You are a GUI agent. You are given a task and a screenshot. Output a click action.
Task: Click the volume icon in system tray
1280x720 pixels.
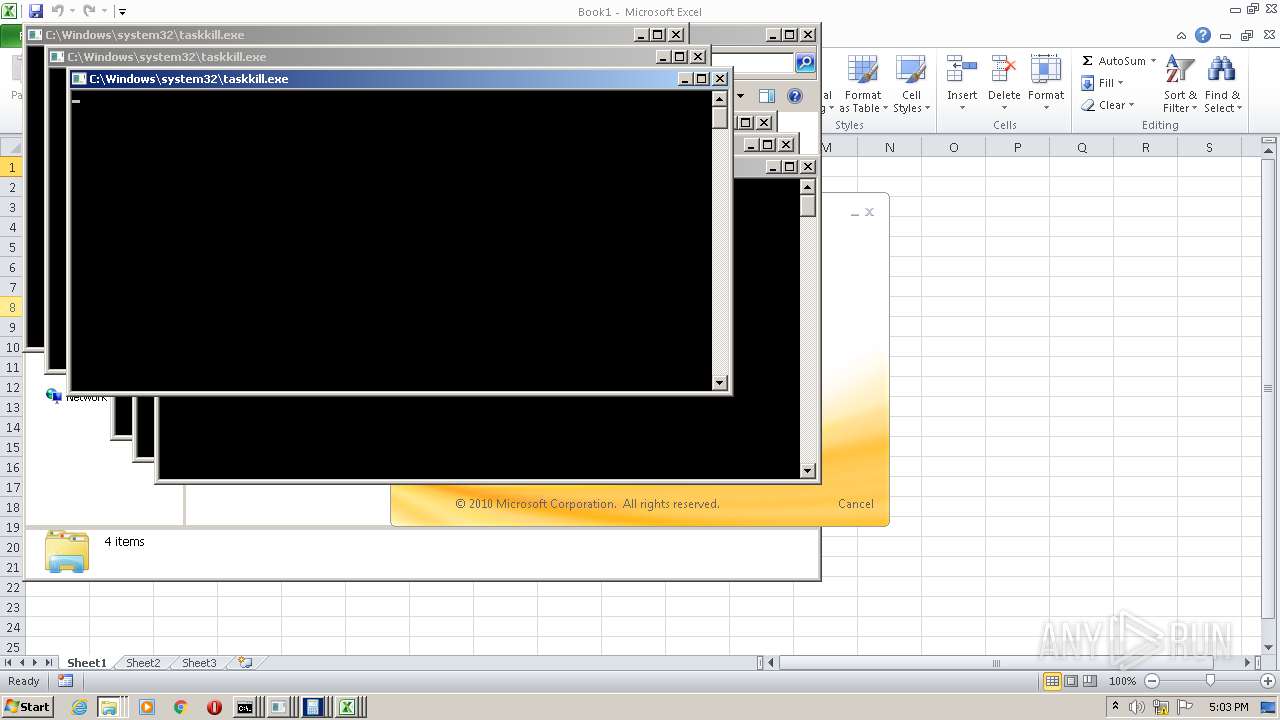(x=1138, y=707)
